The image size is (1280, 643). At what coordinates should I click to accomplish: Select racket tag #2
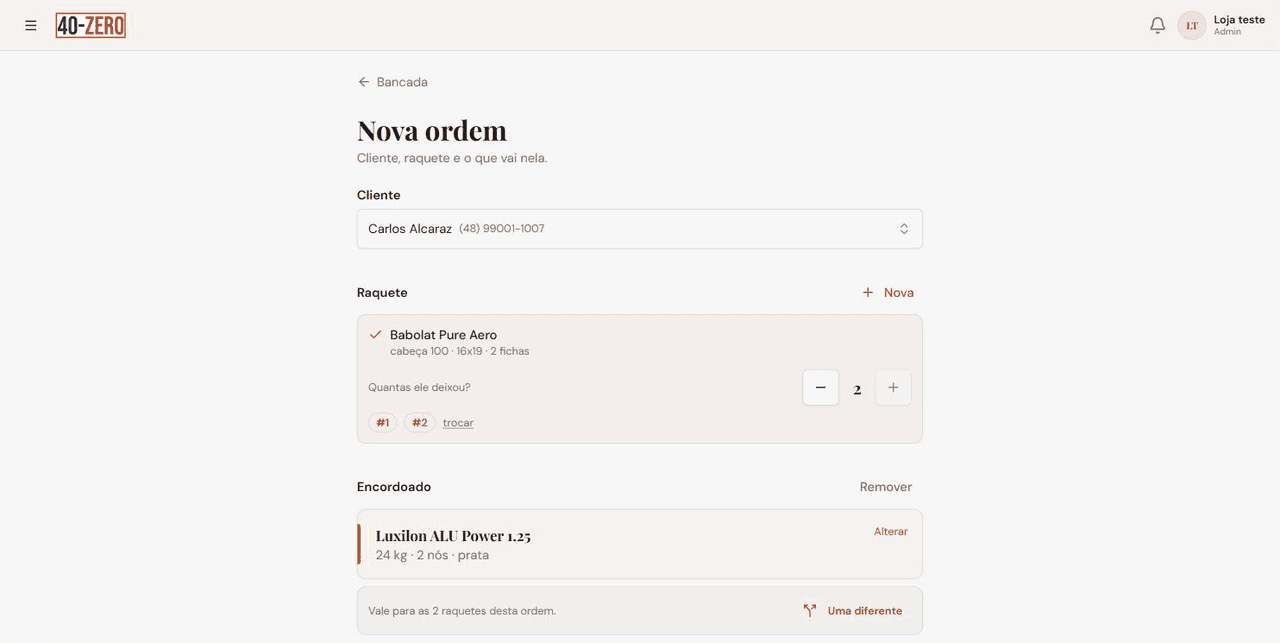(x=420, y=423)
